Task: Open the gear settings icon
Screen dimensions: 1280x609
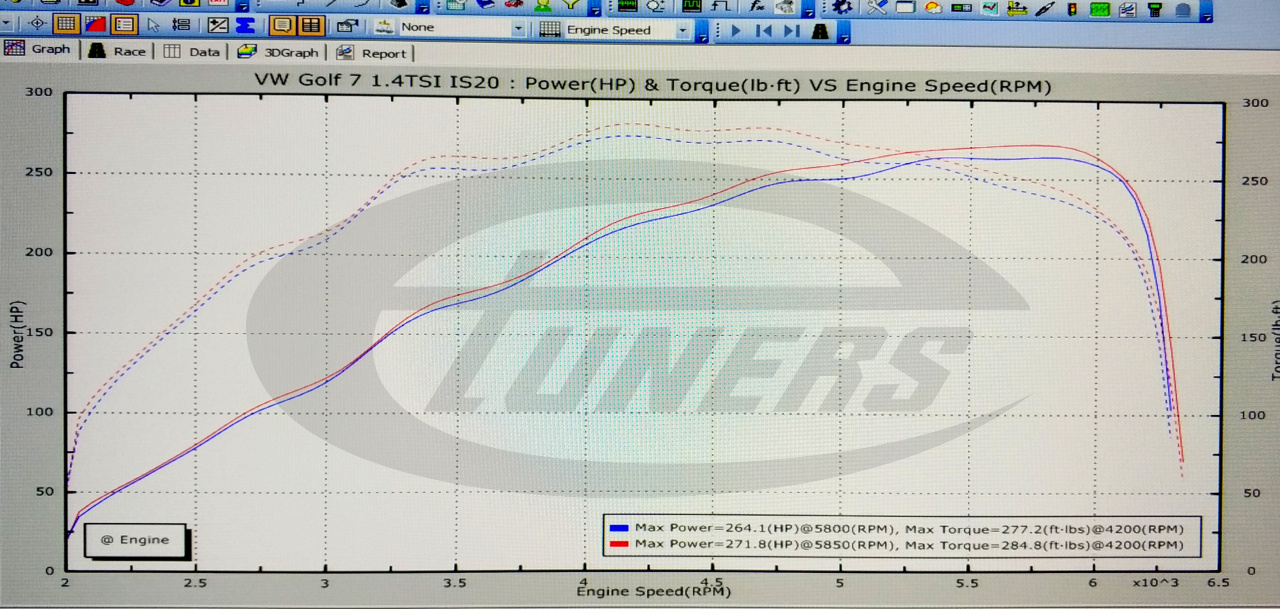Action: [x=840, y=8]
